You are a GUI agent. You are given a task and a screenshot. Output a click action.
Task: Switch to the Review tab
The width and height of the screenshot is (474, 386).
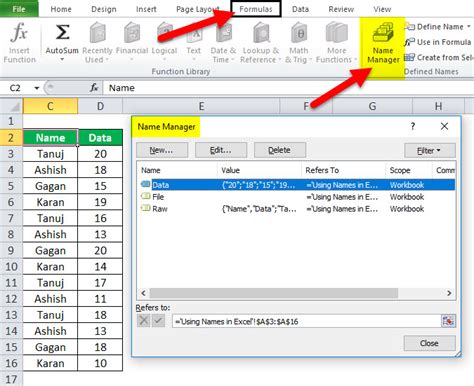[x=341, y=9]
